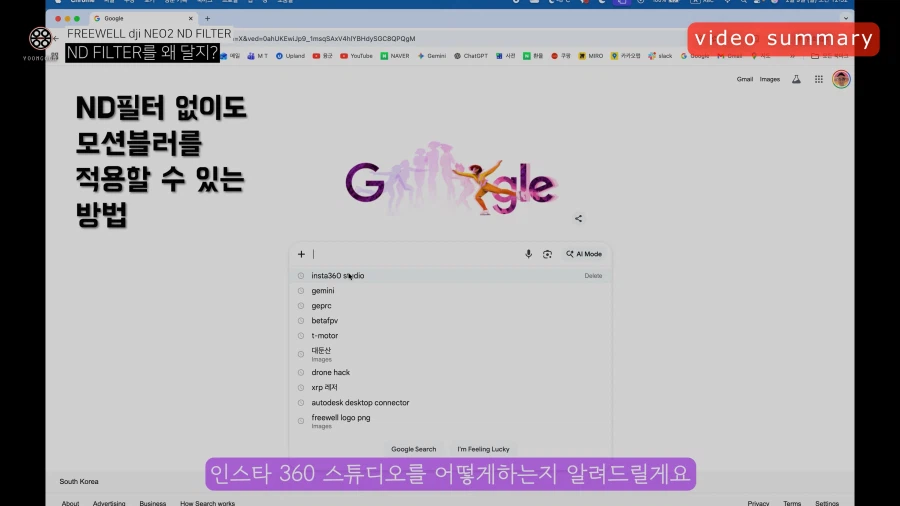The width and height of the screenshot is (900, 506).
Task: Open the Upland bookmark
Action: [290, 56]
